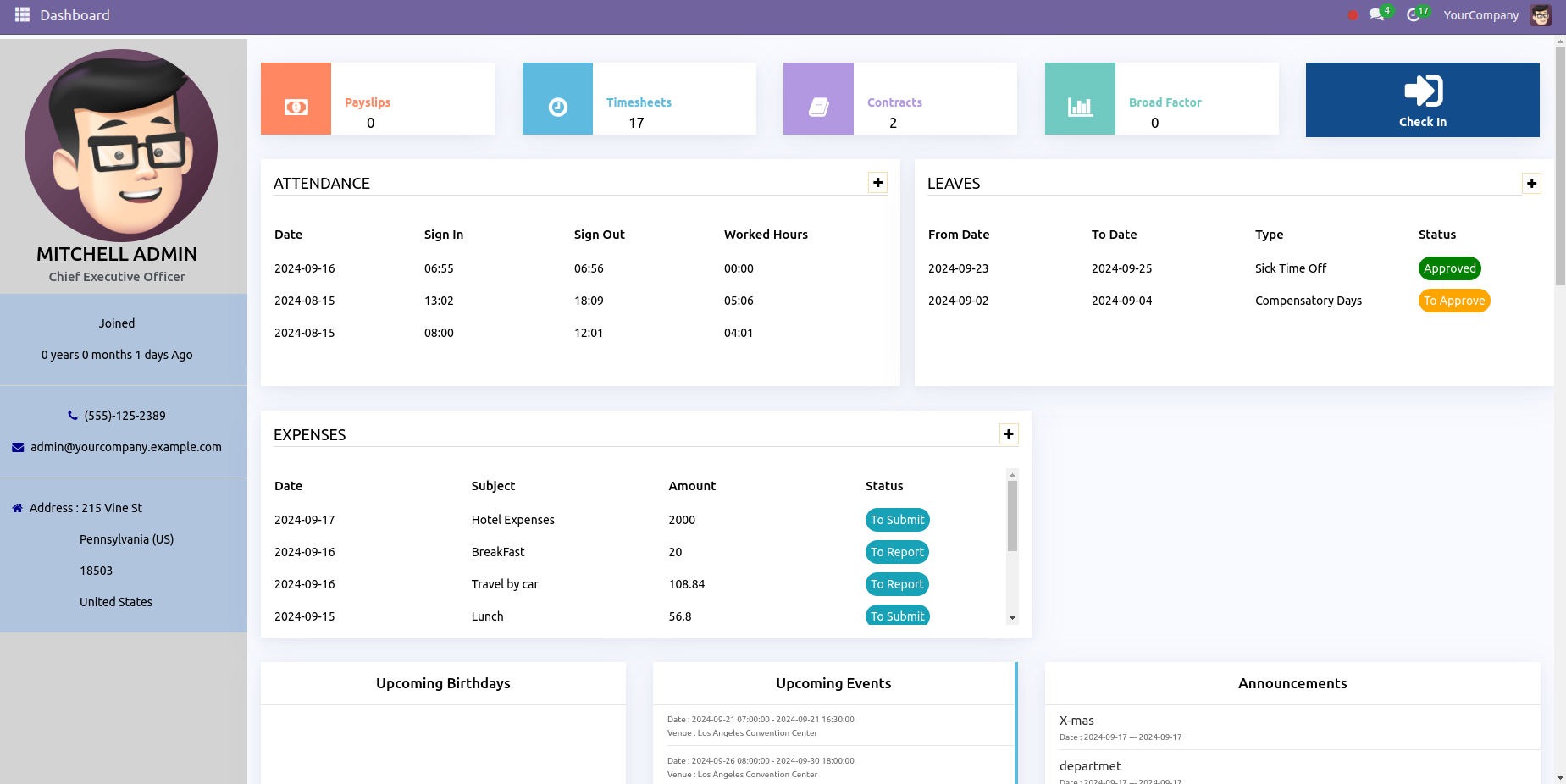
Task: Click the To Approve status badge
Action: pos(1453,301)
